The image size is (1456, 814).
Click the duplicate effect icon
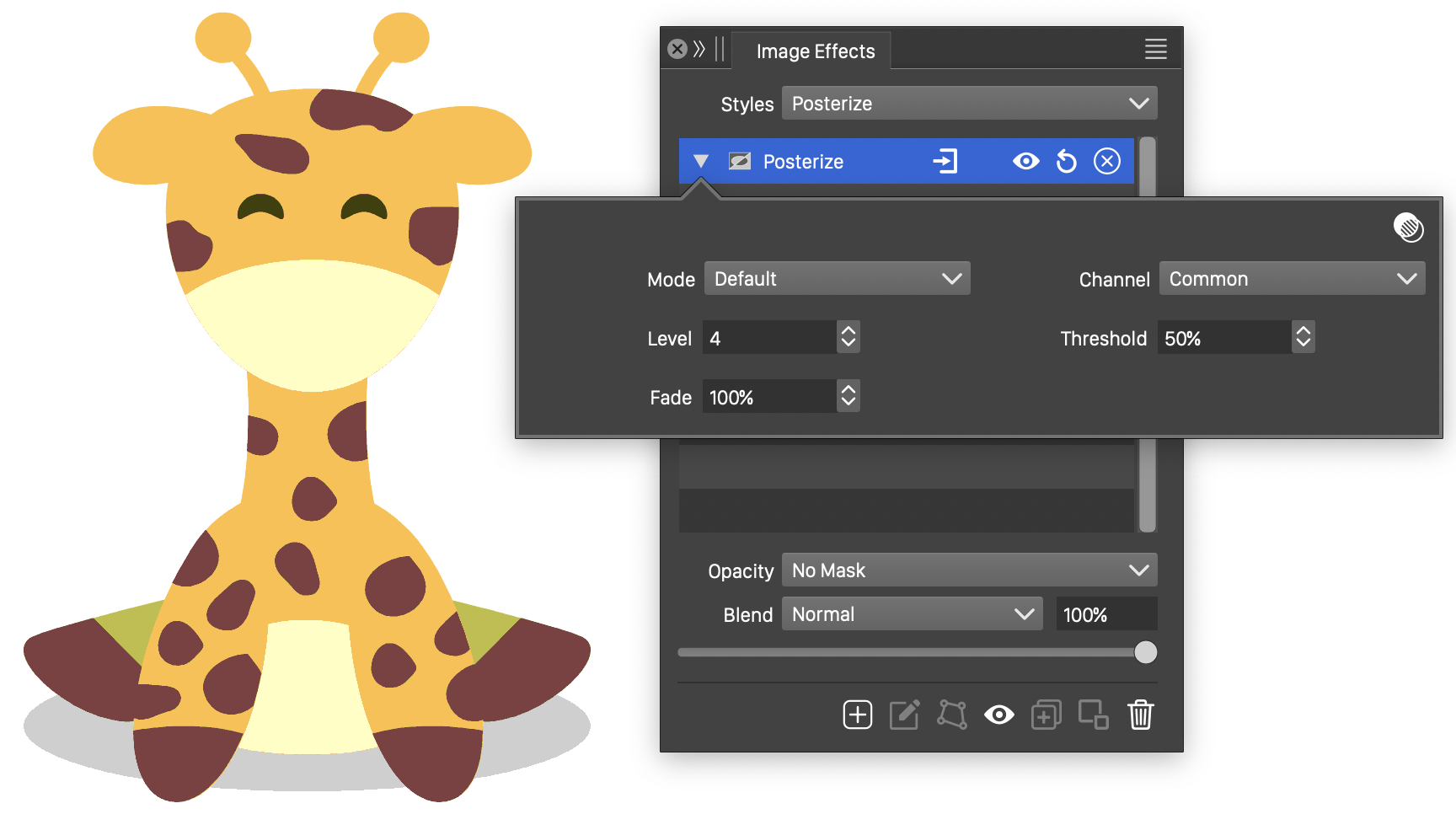1046,715
